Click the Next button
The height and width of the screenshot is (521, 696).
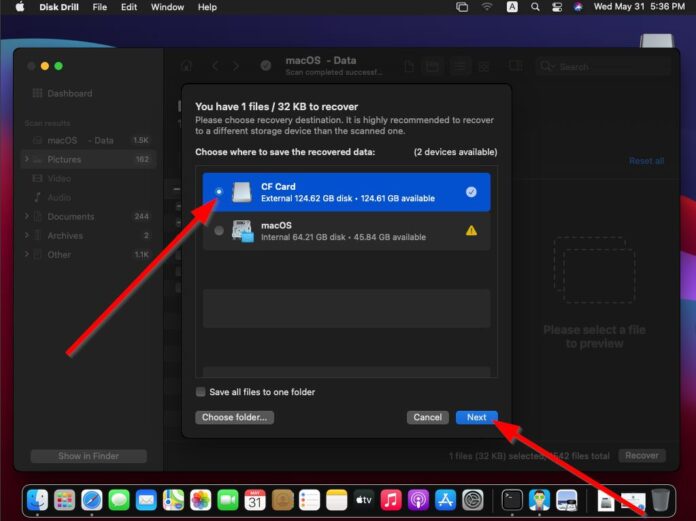[x=476, y=417]
